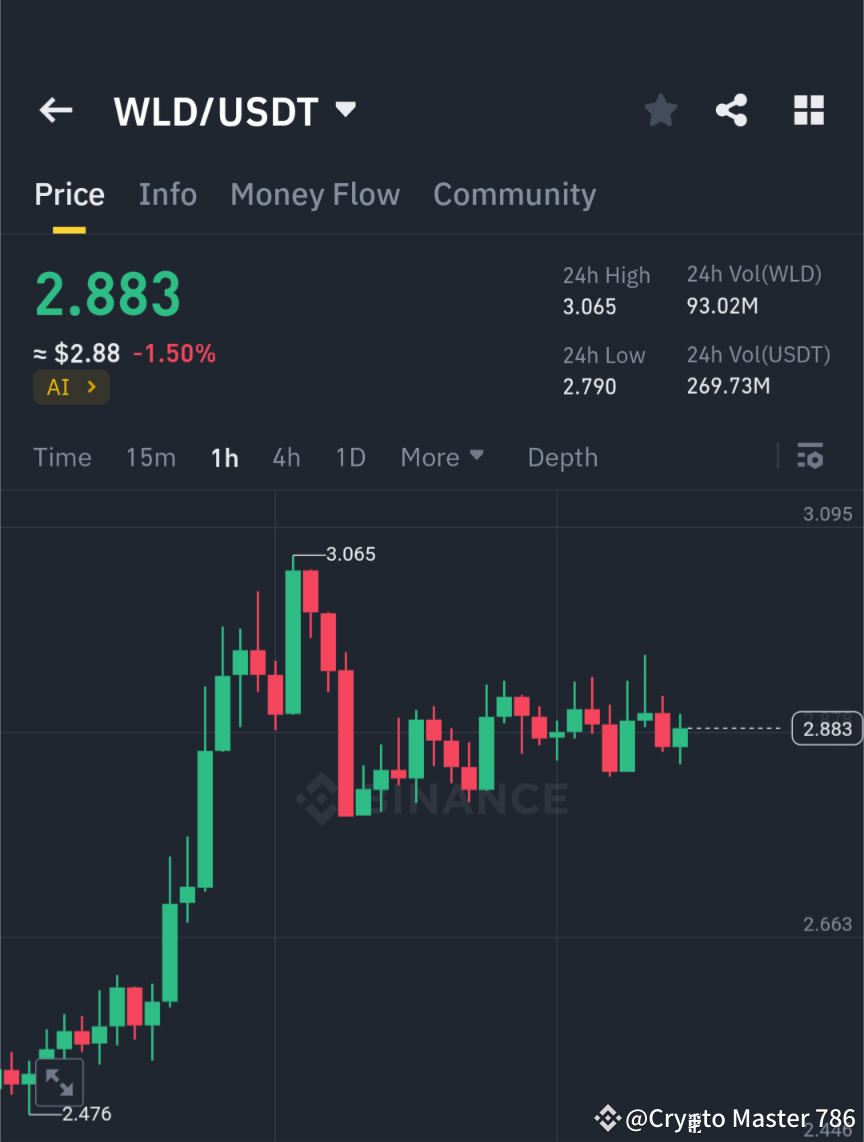Tap the back arrow to exit chart

tap(55, 110)
